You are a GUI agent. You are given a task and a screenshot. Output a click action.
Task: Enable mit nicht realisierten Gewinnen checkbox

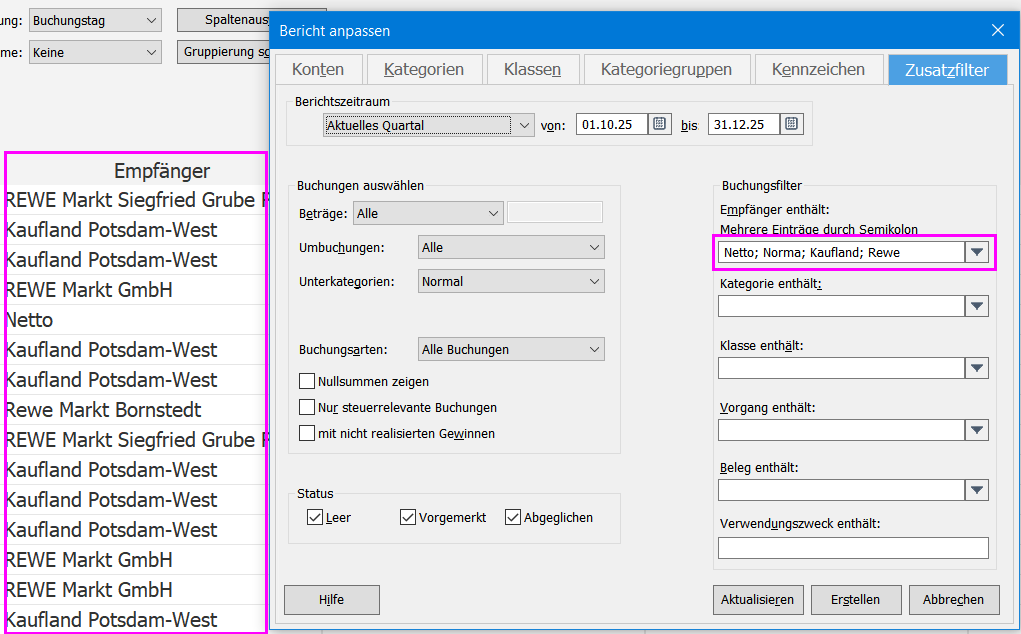307,433
